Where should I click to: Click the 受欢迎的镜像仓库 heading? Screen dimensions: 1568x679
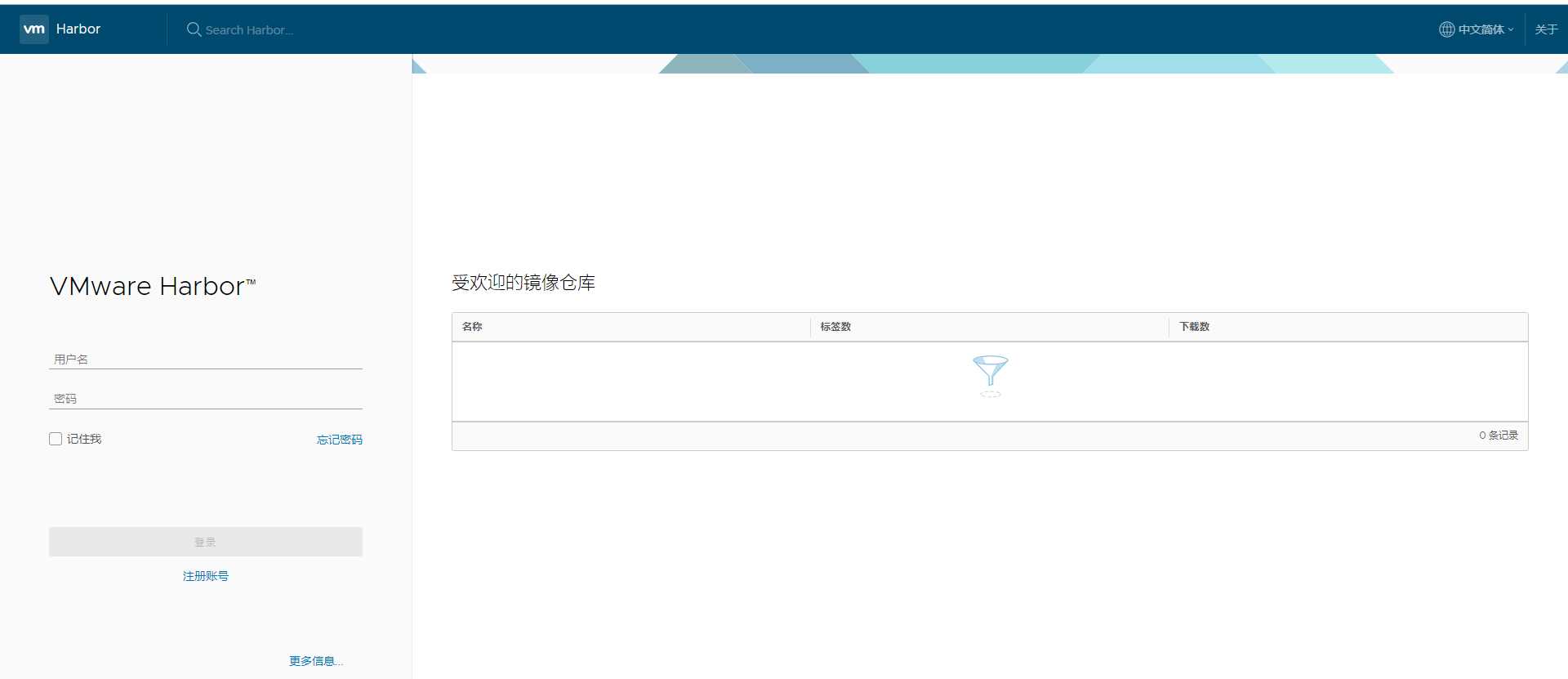coord(523,283)
